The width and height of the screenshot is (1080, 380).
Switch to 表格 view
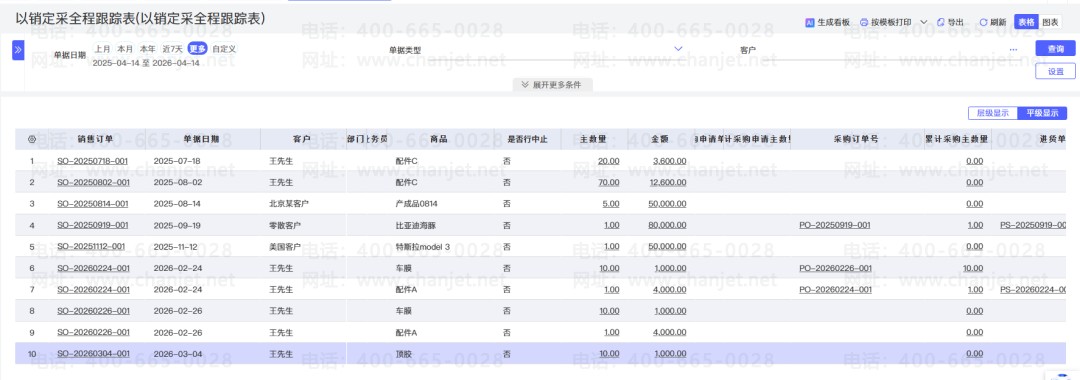(1026, 22)
